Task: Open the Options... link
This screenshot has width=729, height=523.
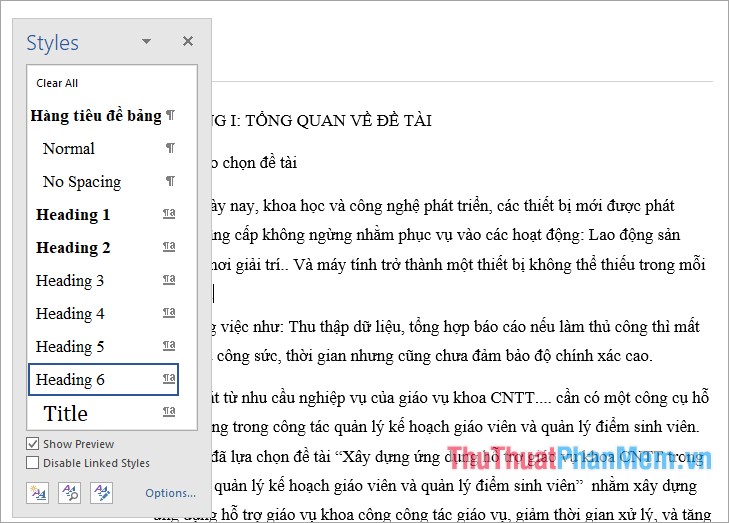Action: click(170, 493)
